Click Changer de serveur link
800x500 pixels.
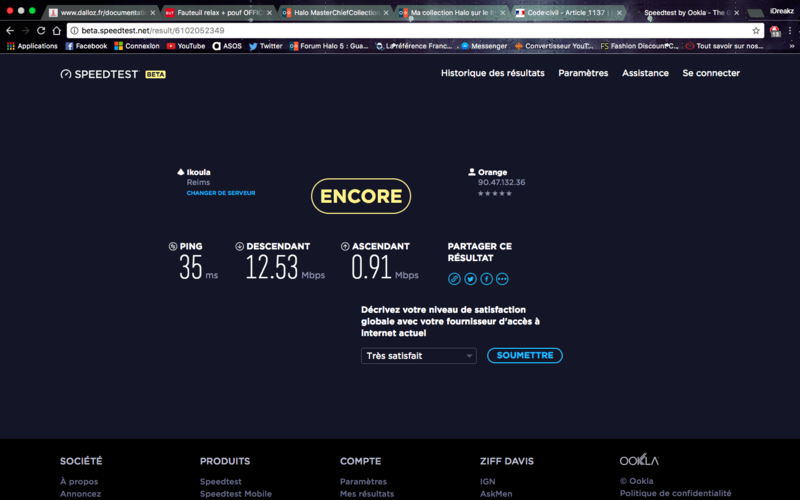220,193
